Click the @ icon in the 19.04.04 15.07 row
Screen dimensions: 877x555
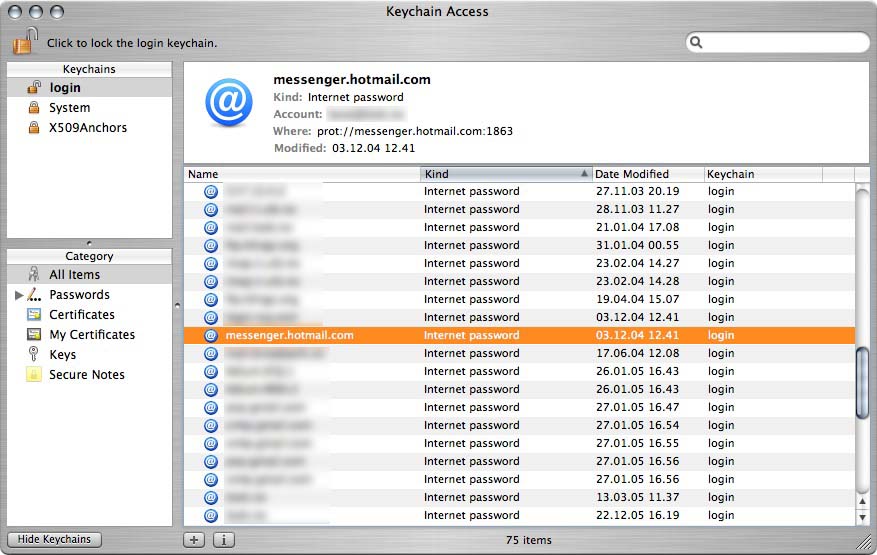click(x=211, y=299)
